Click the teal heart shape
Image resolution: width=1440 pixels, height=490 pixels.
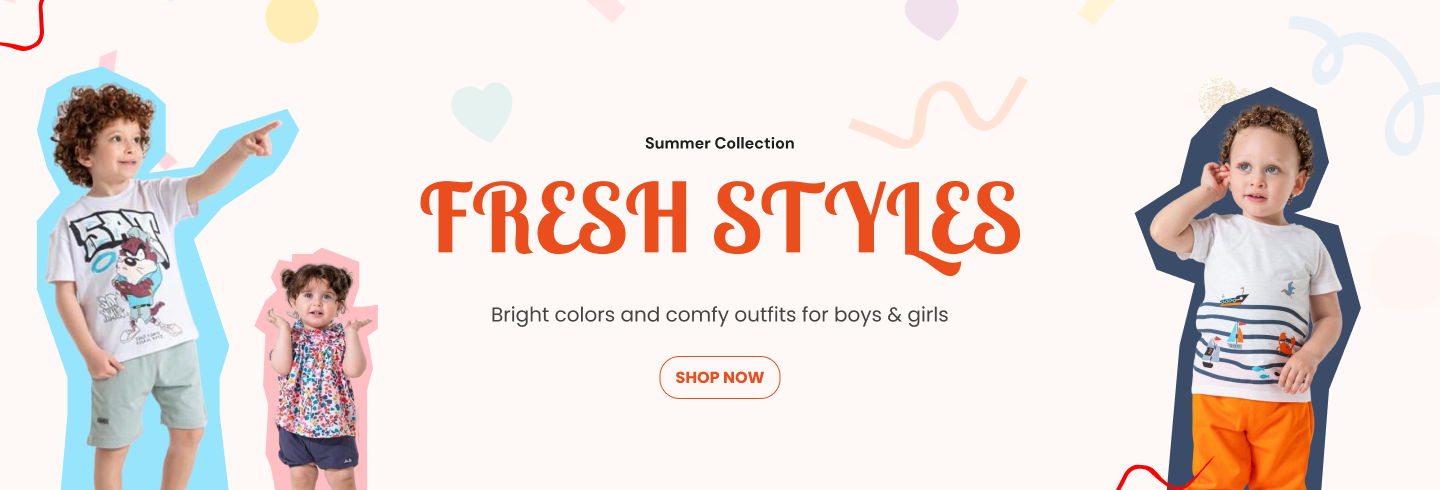[x=481, y=110]
